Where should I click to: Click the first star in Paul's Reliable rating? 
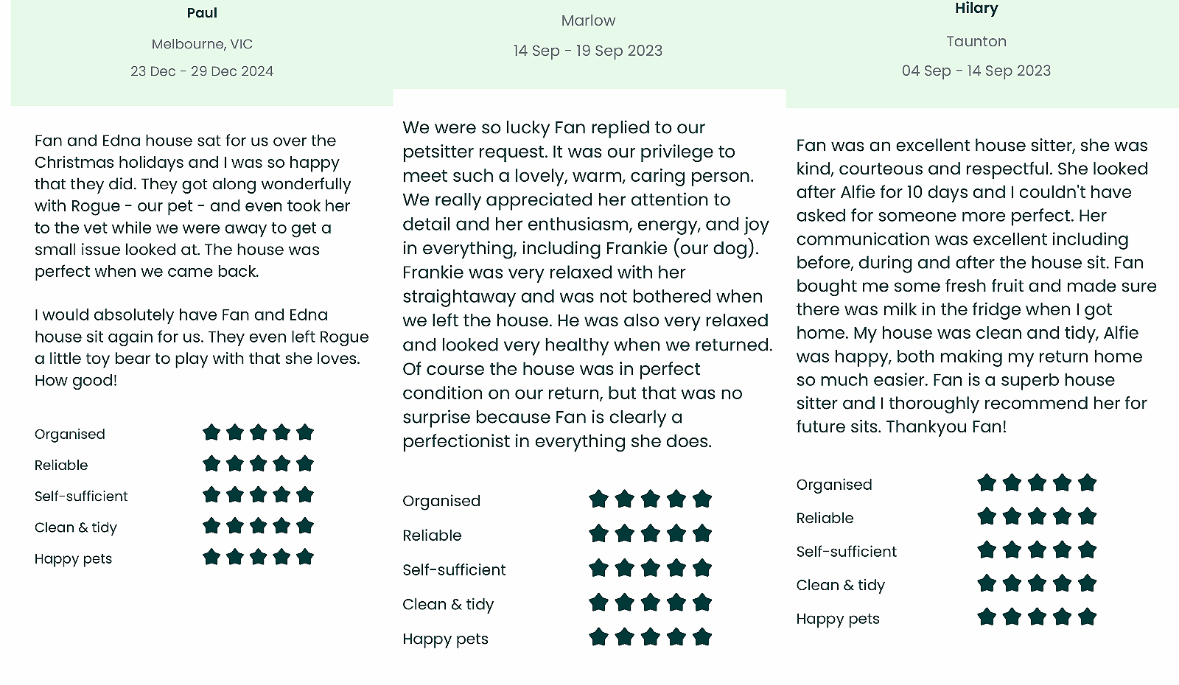211,464
